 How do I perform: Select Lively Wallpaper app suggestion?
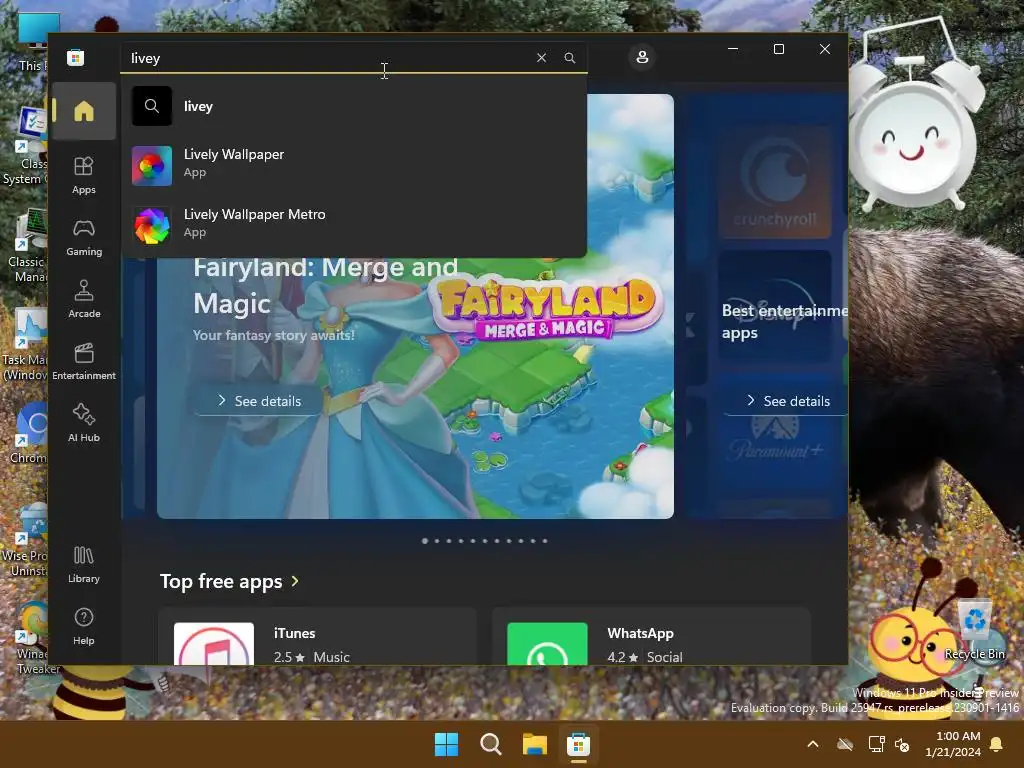coord(354,165)
